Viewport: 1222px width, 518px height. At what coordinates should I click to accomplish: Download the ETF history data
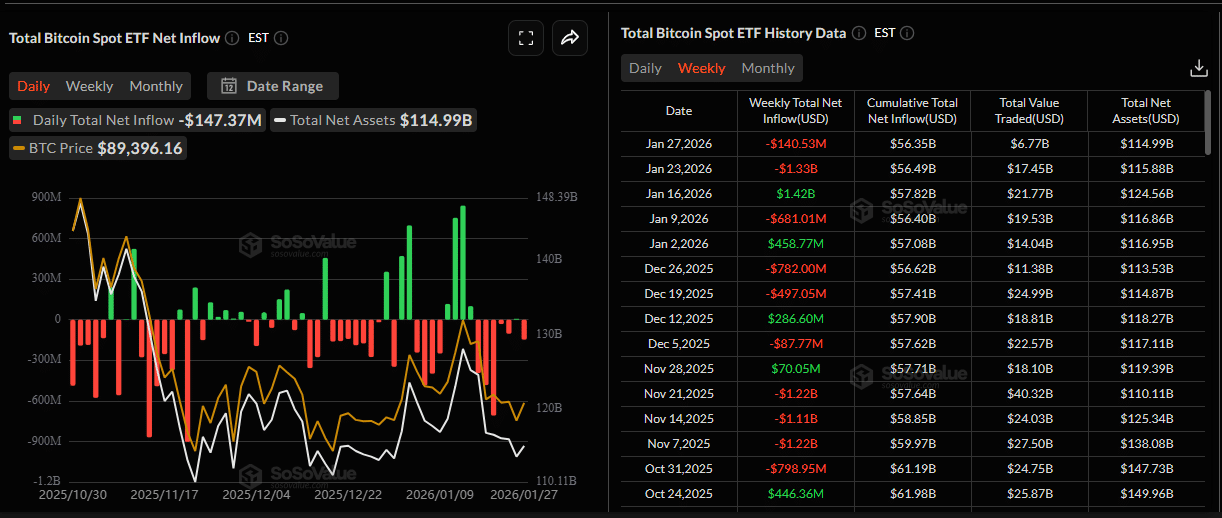1198,68
